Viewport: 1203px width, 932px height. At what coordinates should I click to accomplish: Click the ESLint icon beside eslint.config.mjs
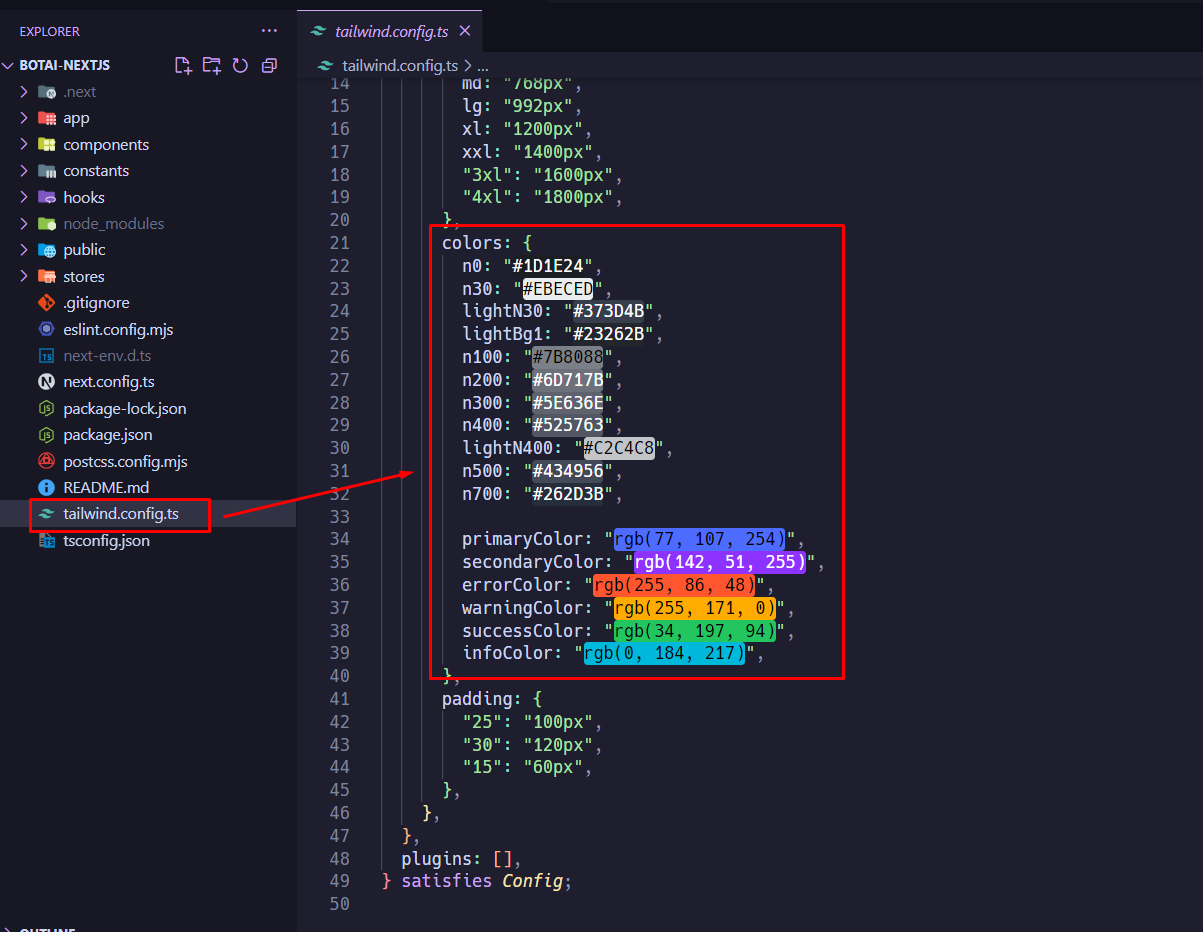[46, 329]
